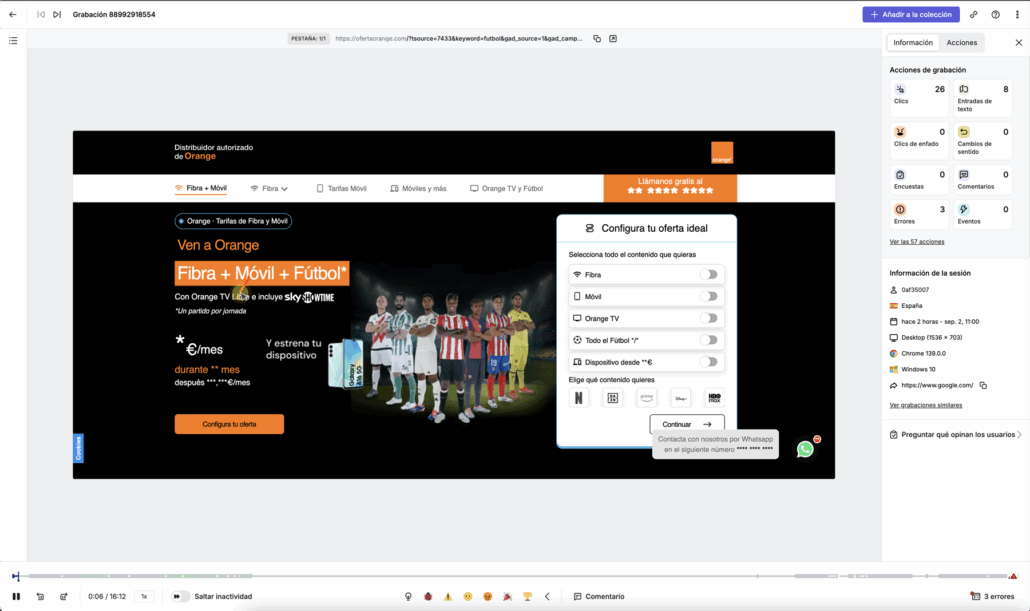Open the Orange TV y Fútbol nav item
This screenshot has height=611, width=1030.
click(x=506, y=189)
